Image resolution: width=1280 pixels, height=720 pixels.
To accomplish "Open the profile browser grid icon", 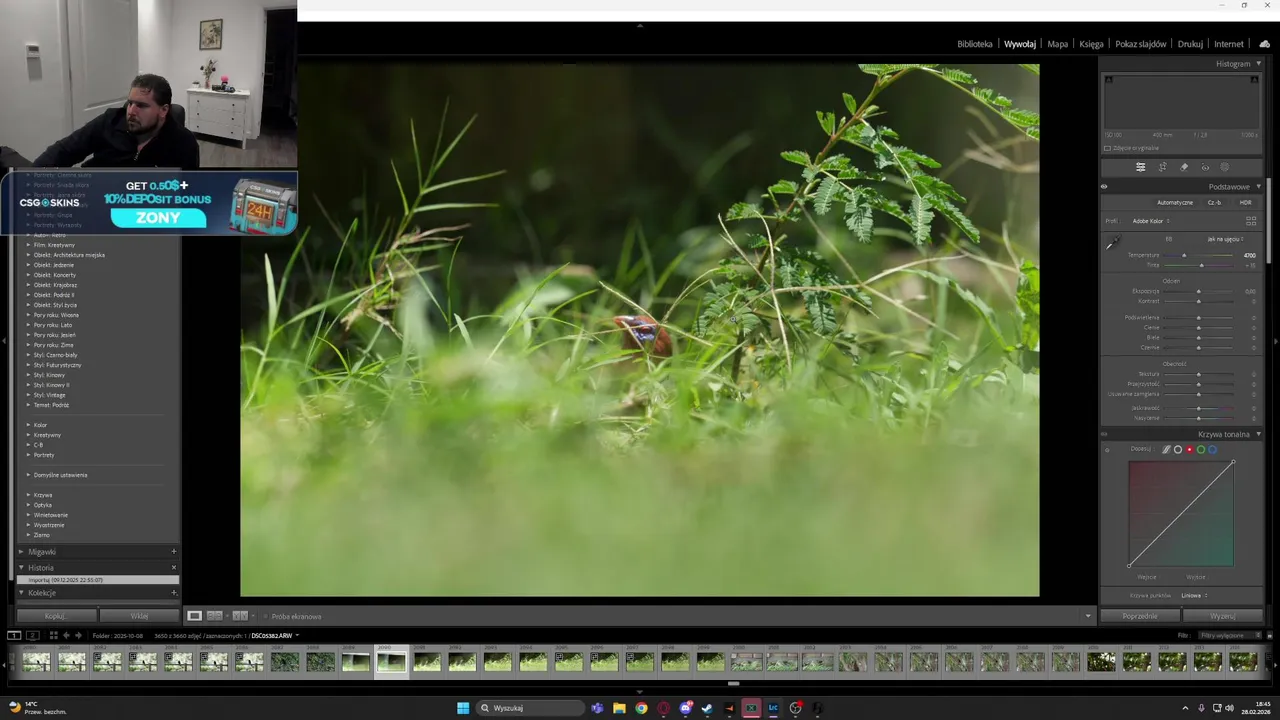I will tap(1250, 221).
